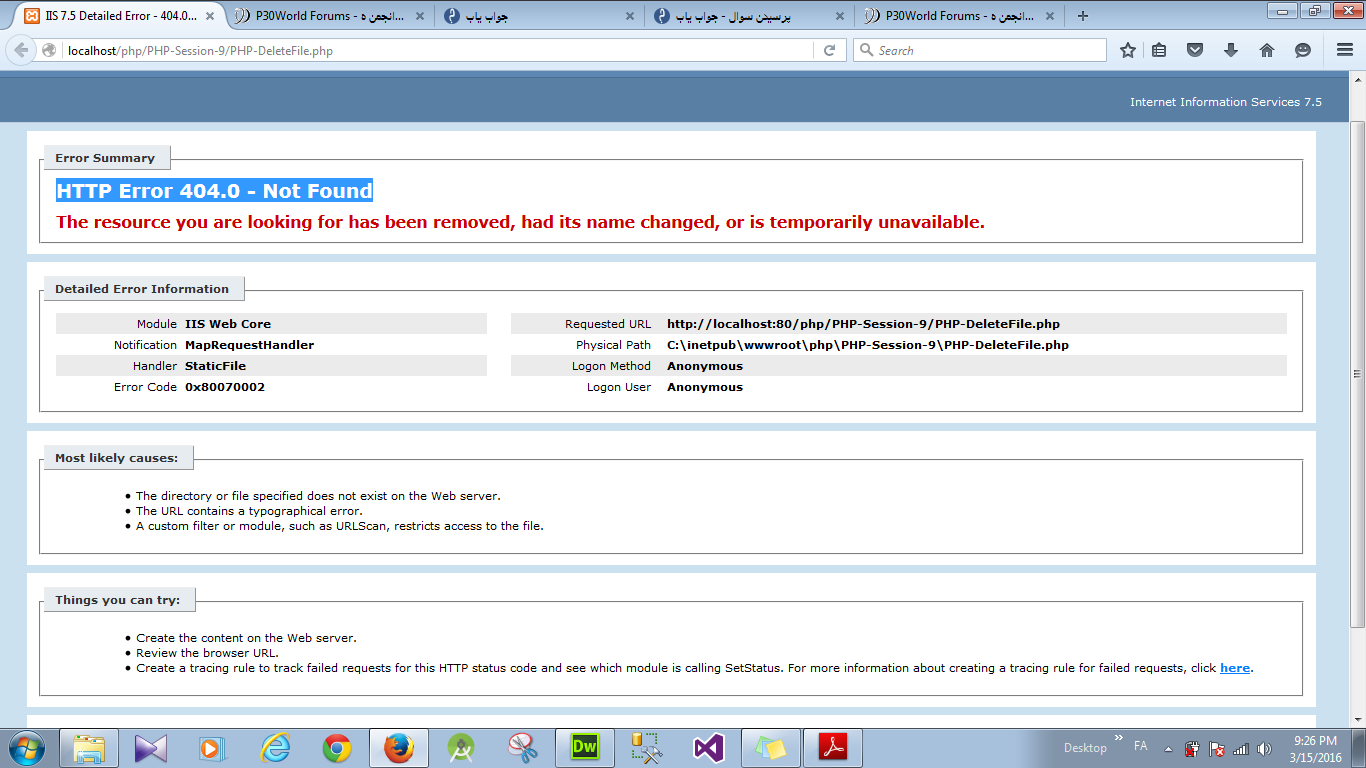This screenshot has height=768, width=1366.
Task: Click the globe site identity icon
Action: pyautogui.click(x=49, y=50)
